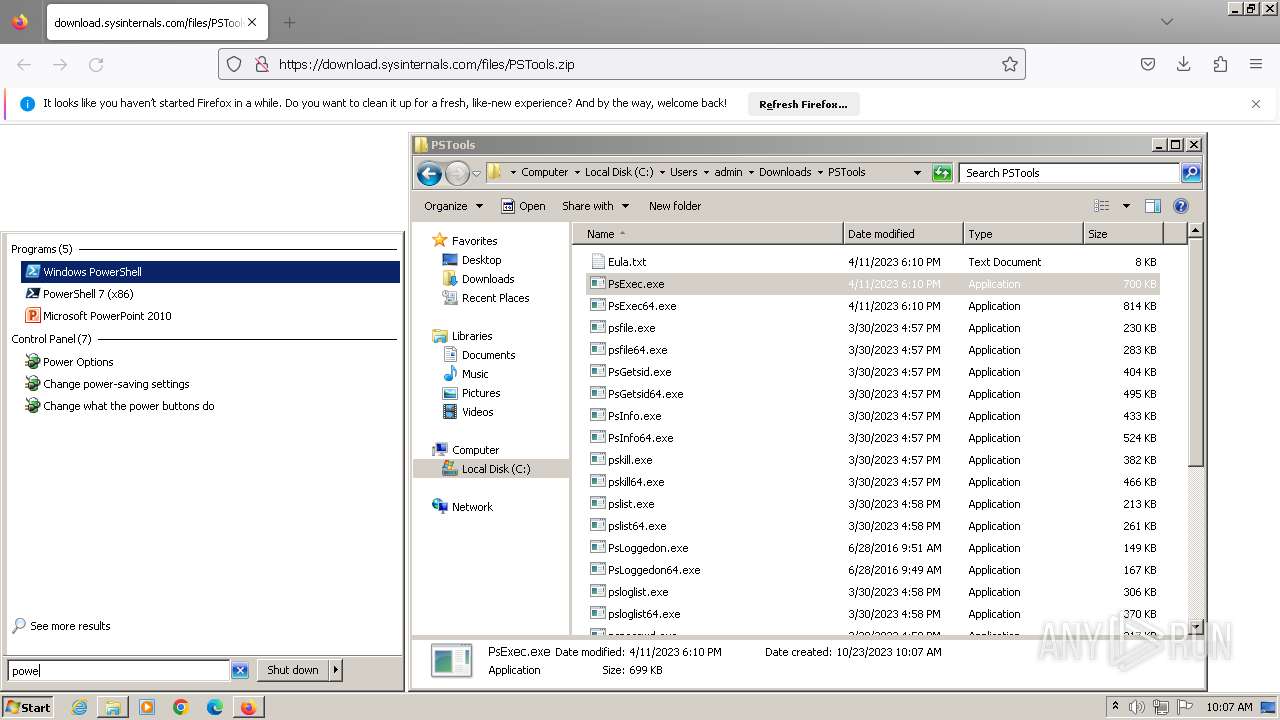Sort by the Size column header

(x=1123, y=234)
